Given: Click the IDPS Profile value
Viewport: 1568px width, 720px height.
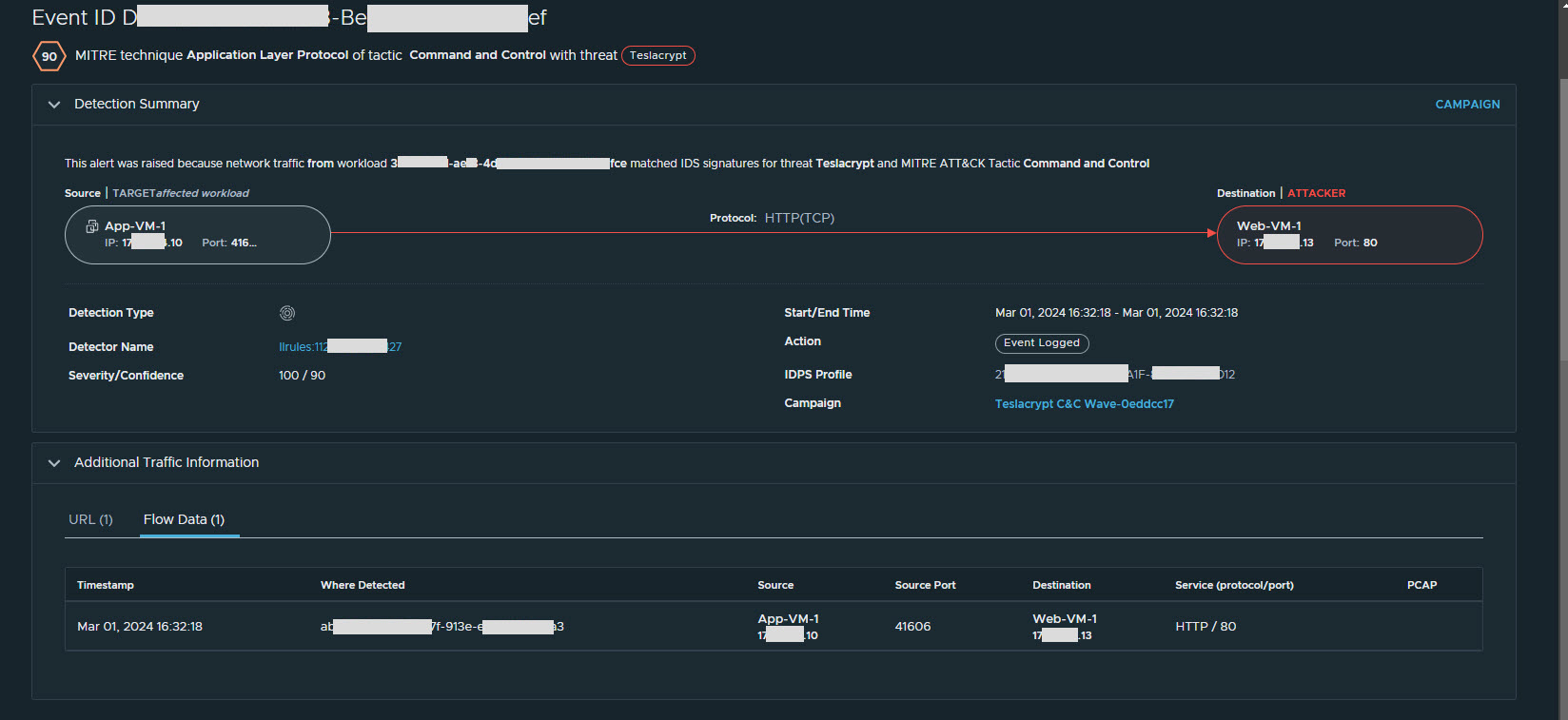Looking at the screenshot, I should point(1115,375).
